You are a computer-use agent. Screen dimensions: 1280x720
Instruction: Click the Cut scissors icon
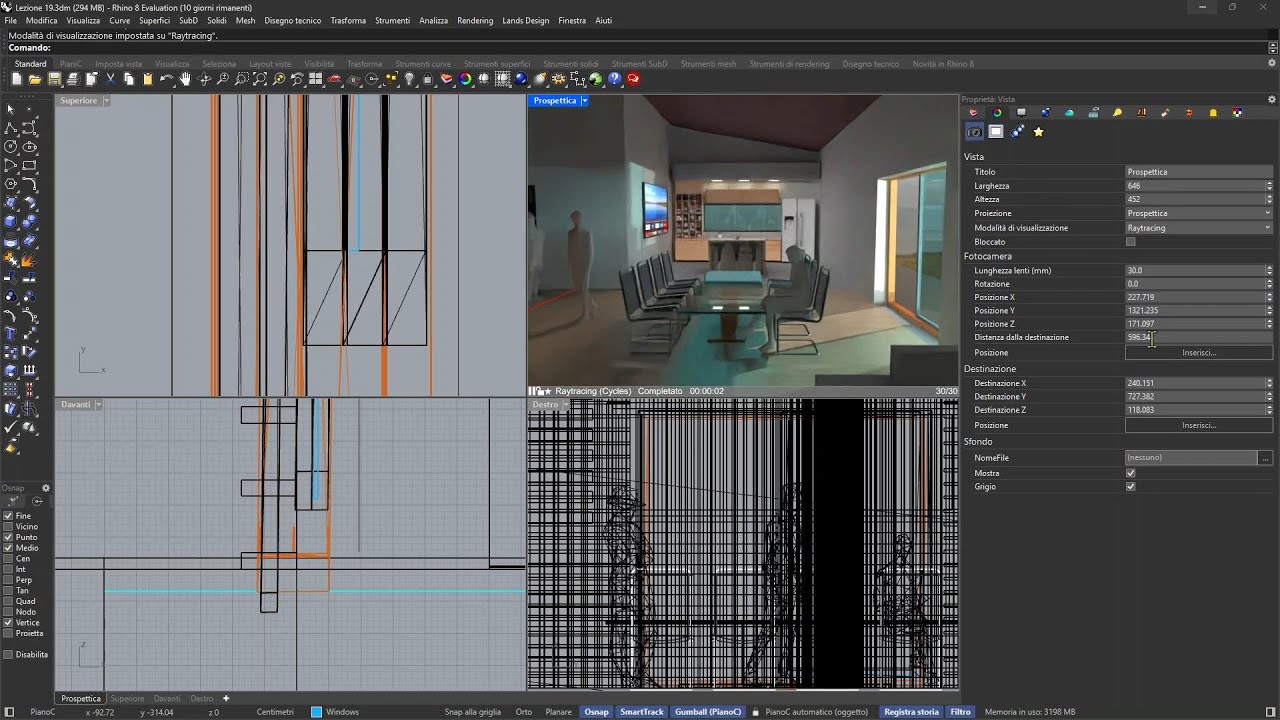[110, 79]
